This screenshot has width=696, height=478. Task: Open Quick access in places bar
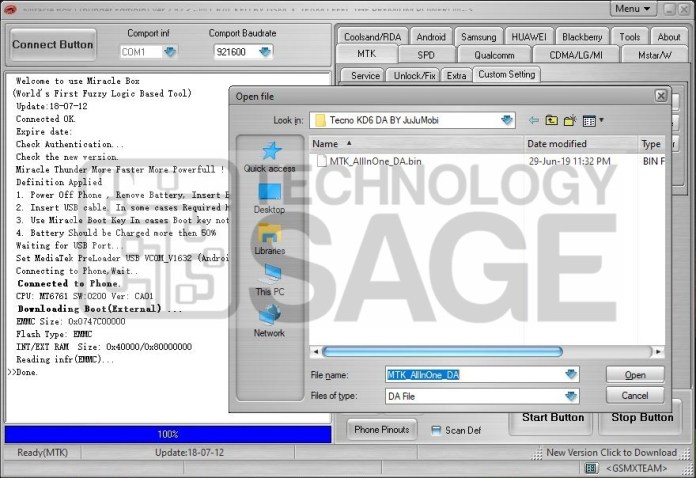pos(269,158)
